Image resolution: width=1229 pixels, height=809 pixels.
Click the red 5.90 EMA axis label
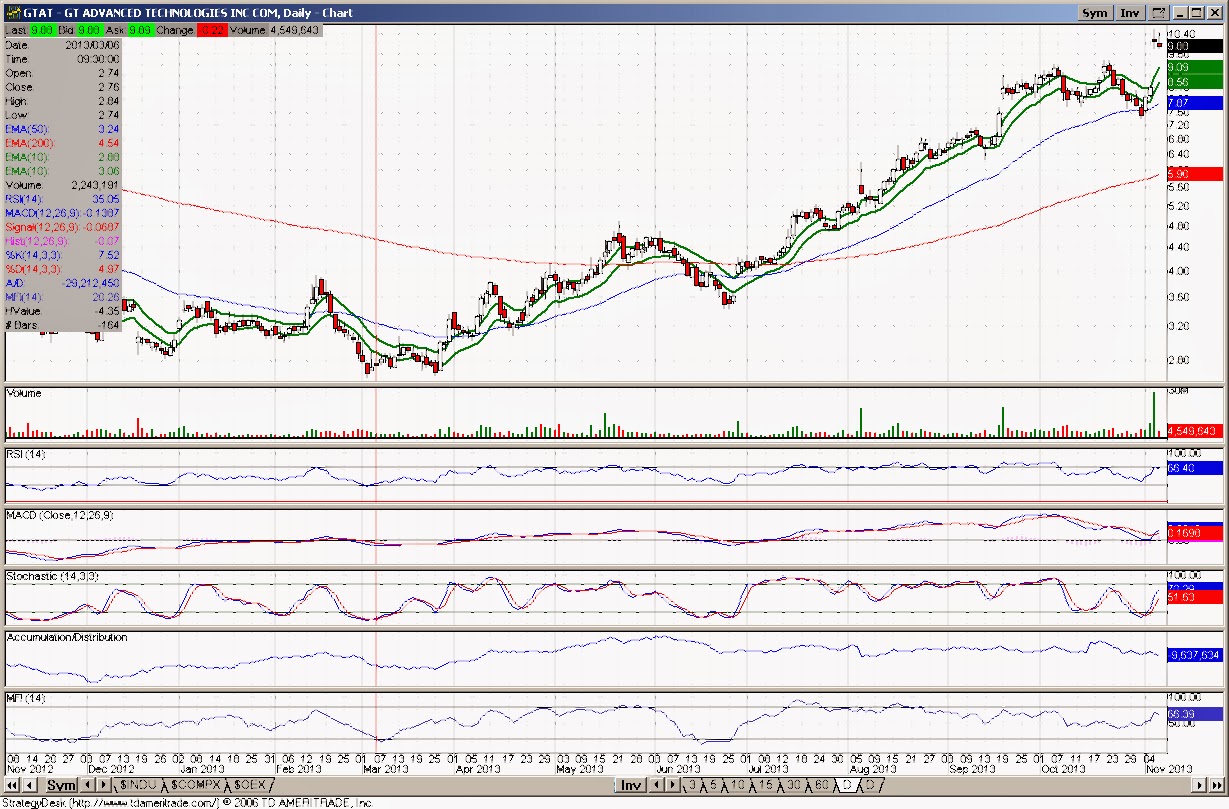click(1196, 173)
